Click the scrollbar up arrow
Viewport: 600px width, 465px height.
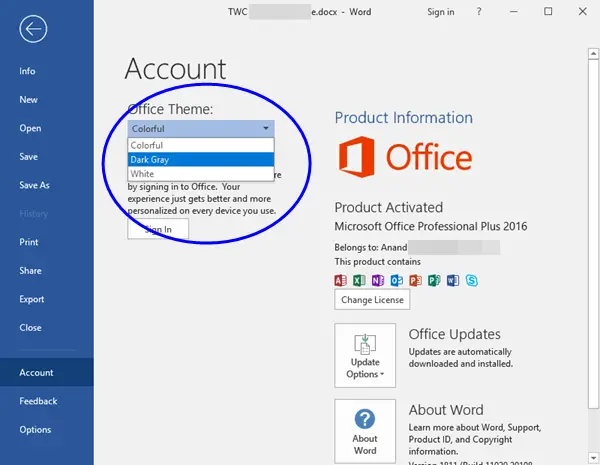[593, 54]
